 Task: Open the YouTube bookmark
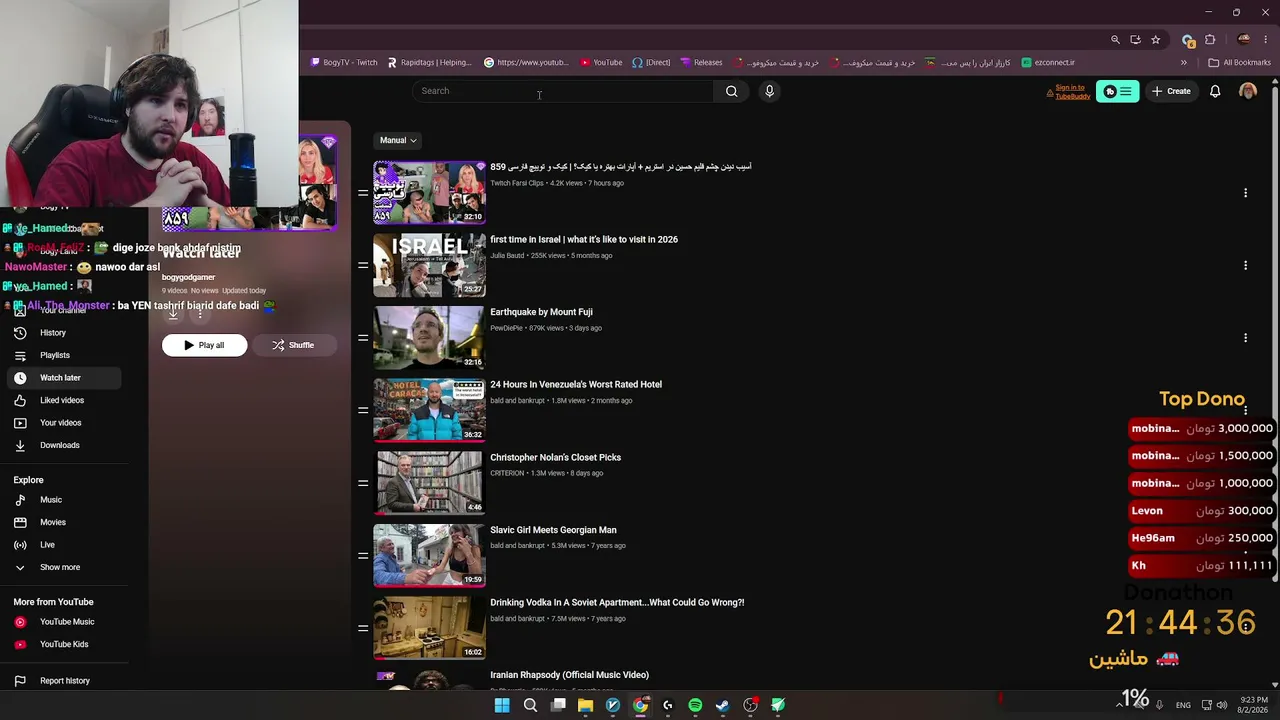click(601, 62)
